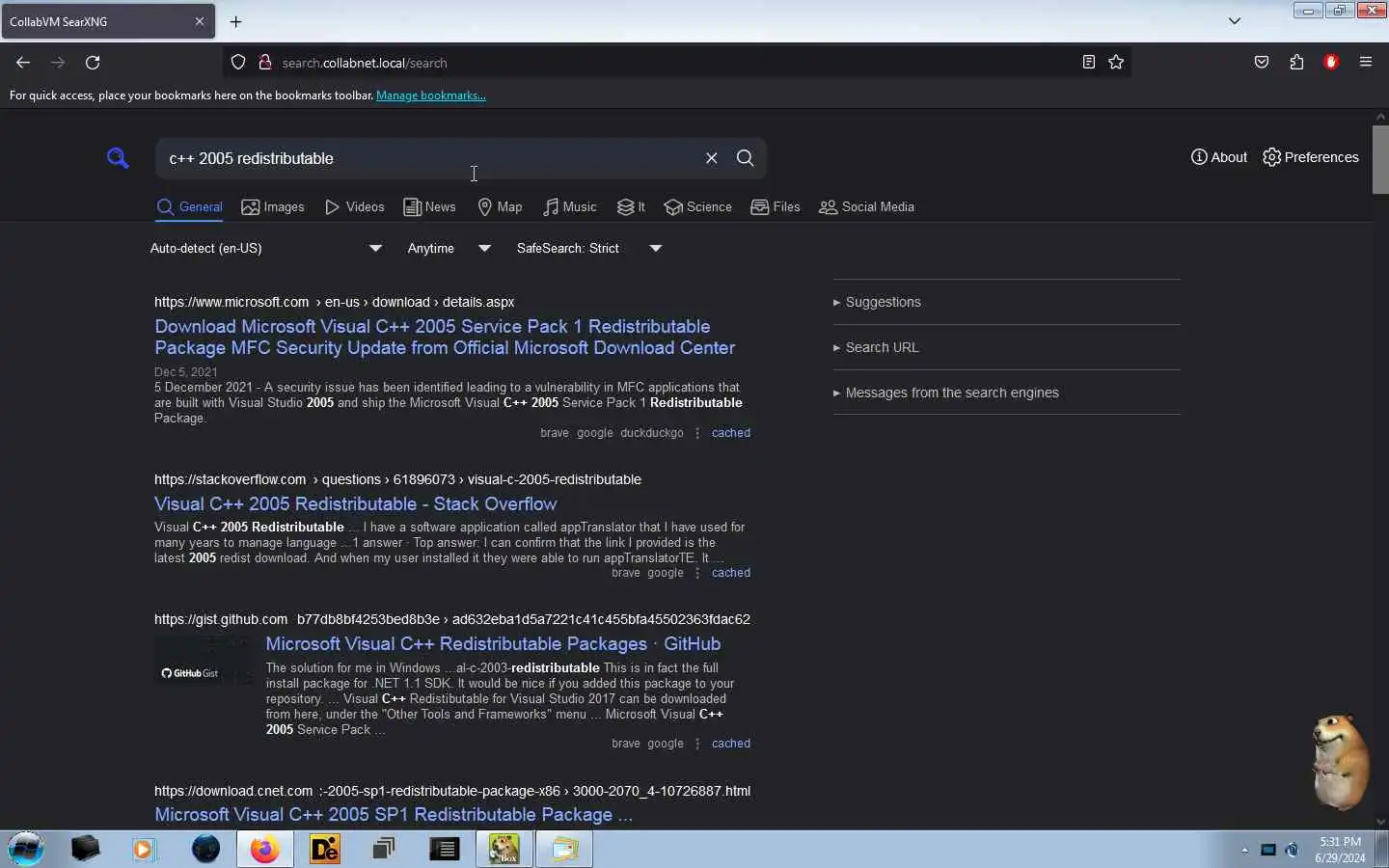Viewport: 1389px width, 868px height.
Task: Switch to the Files search tab
Action: (x=776, y=207)
